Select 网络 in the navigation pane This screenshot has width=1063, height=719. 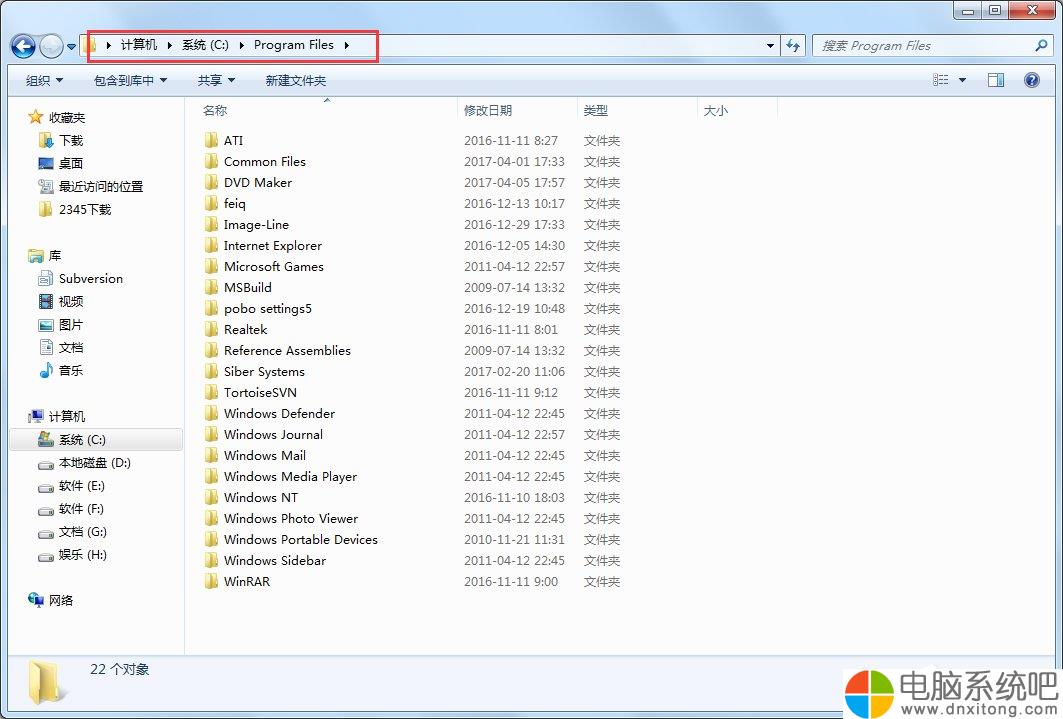pos(60,600)
